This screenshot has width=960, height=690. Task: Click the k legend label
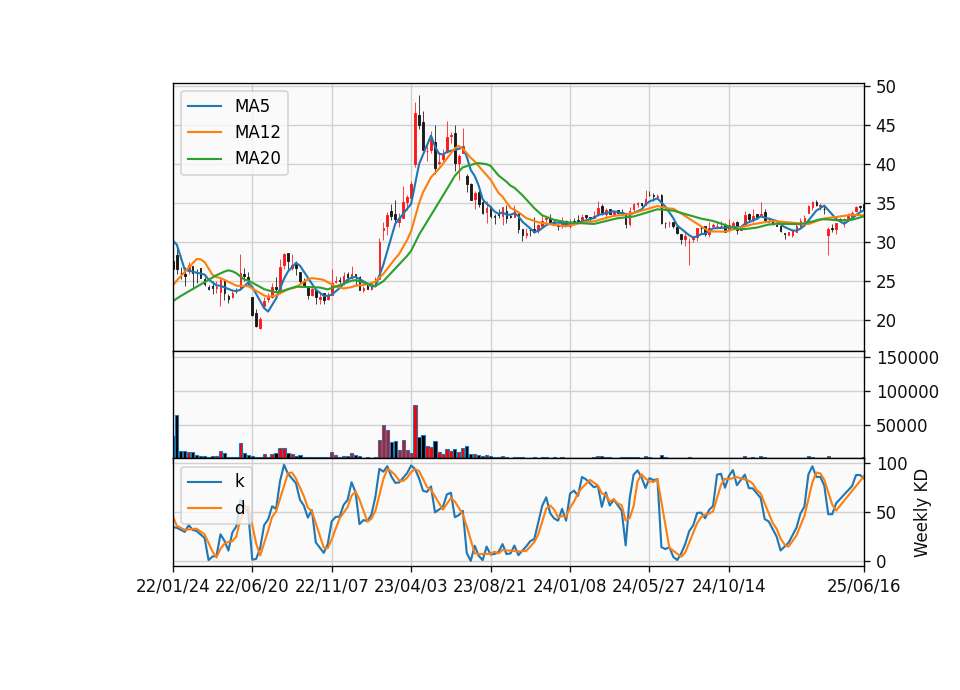tap(239, 481)
